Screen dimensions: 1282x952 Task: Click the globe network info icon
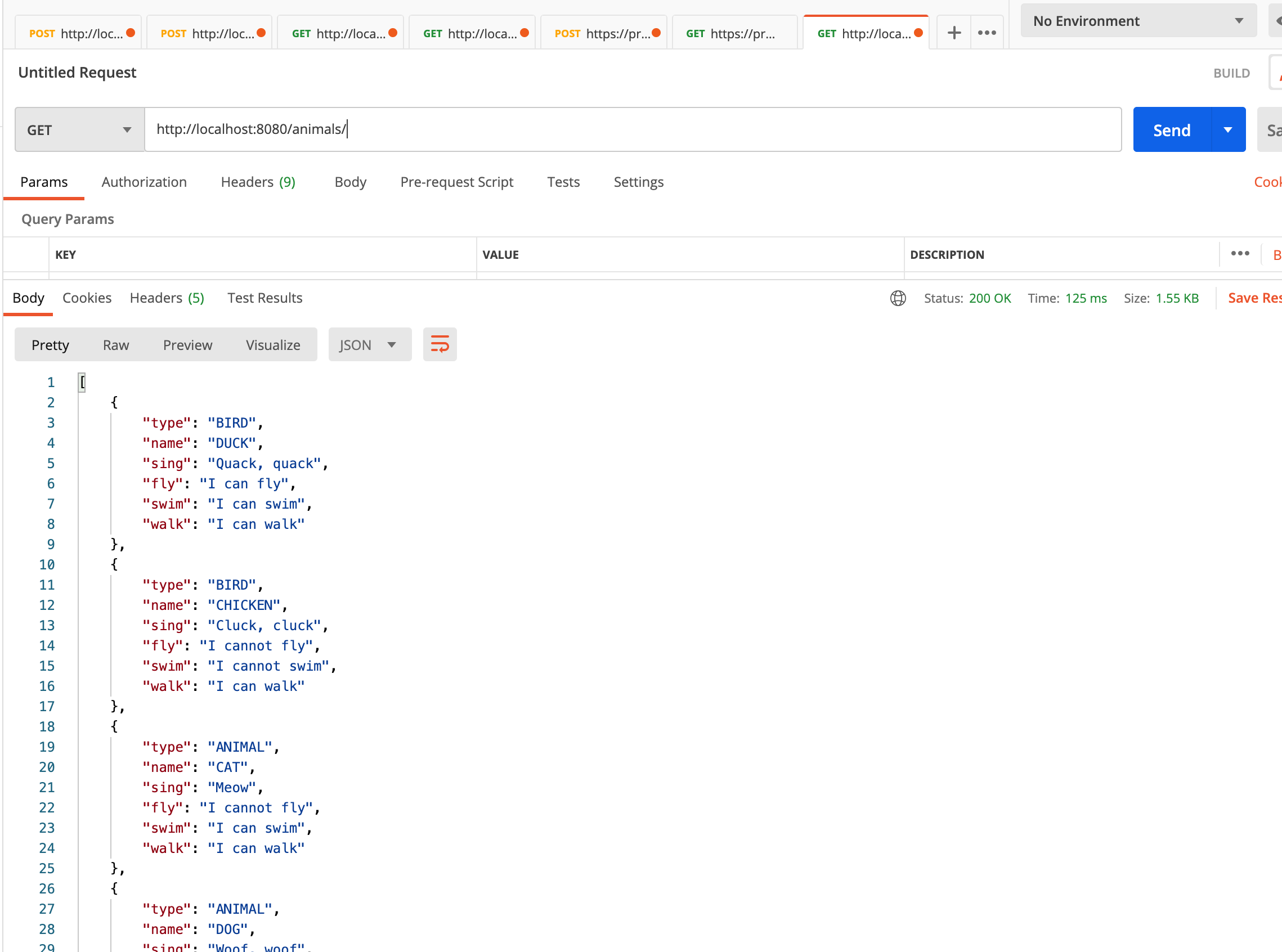[898, 298]
